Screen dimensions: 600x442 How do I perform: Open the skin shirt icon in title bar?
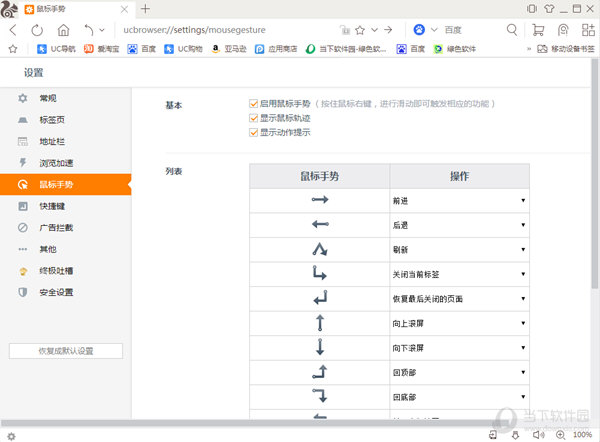549,8
